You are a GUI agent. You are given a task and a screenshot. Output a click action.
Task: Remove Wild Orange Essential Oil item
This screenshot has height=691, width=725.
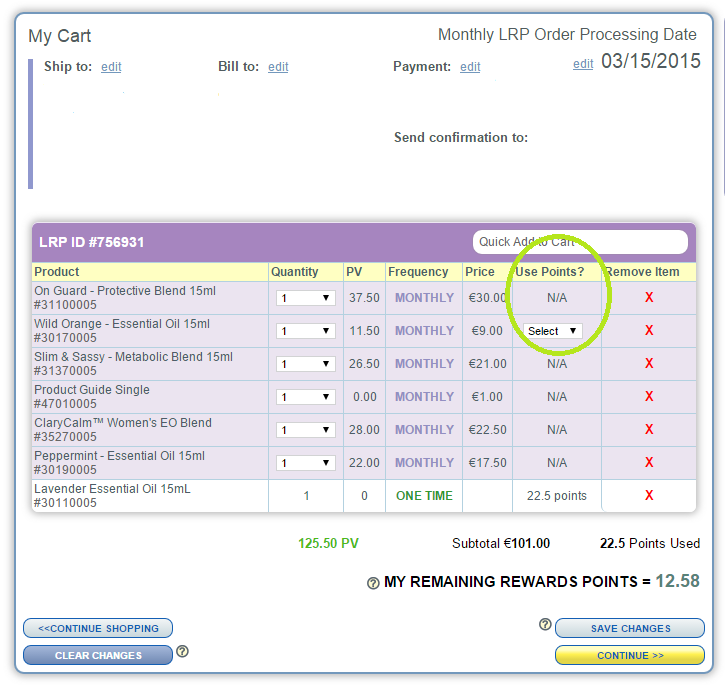click(x=649, y=330)
